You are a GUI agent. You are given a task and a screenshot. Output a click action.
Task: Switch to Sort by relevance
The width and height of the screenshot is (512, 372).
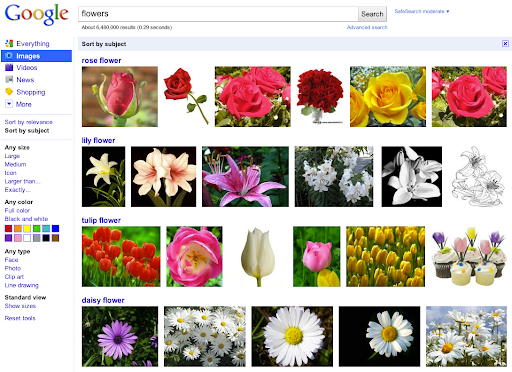coord(29,122)
